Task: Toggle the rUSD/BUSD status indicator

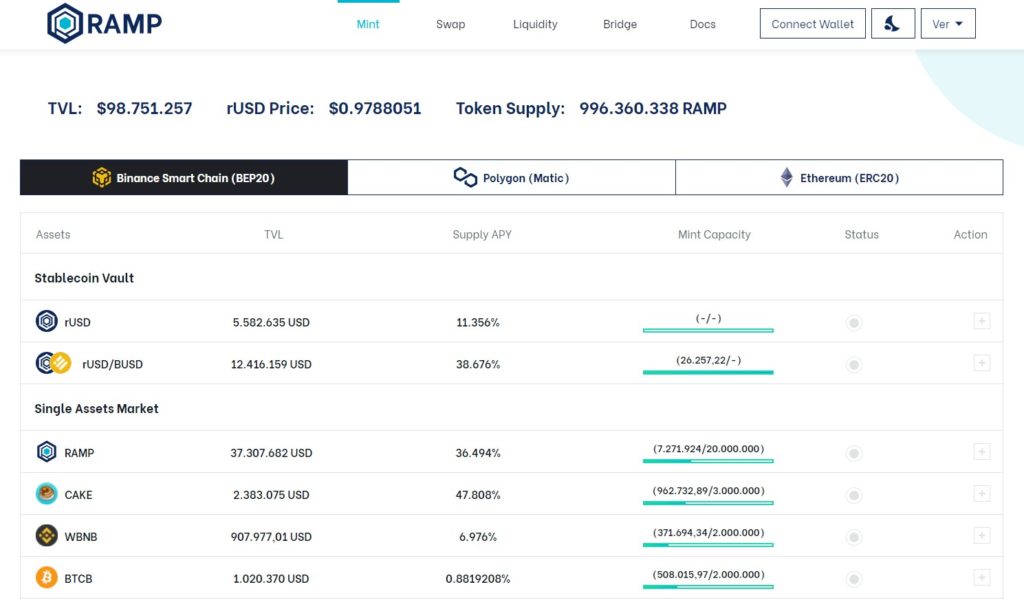Action: (854, 364)
